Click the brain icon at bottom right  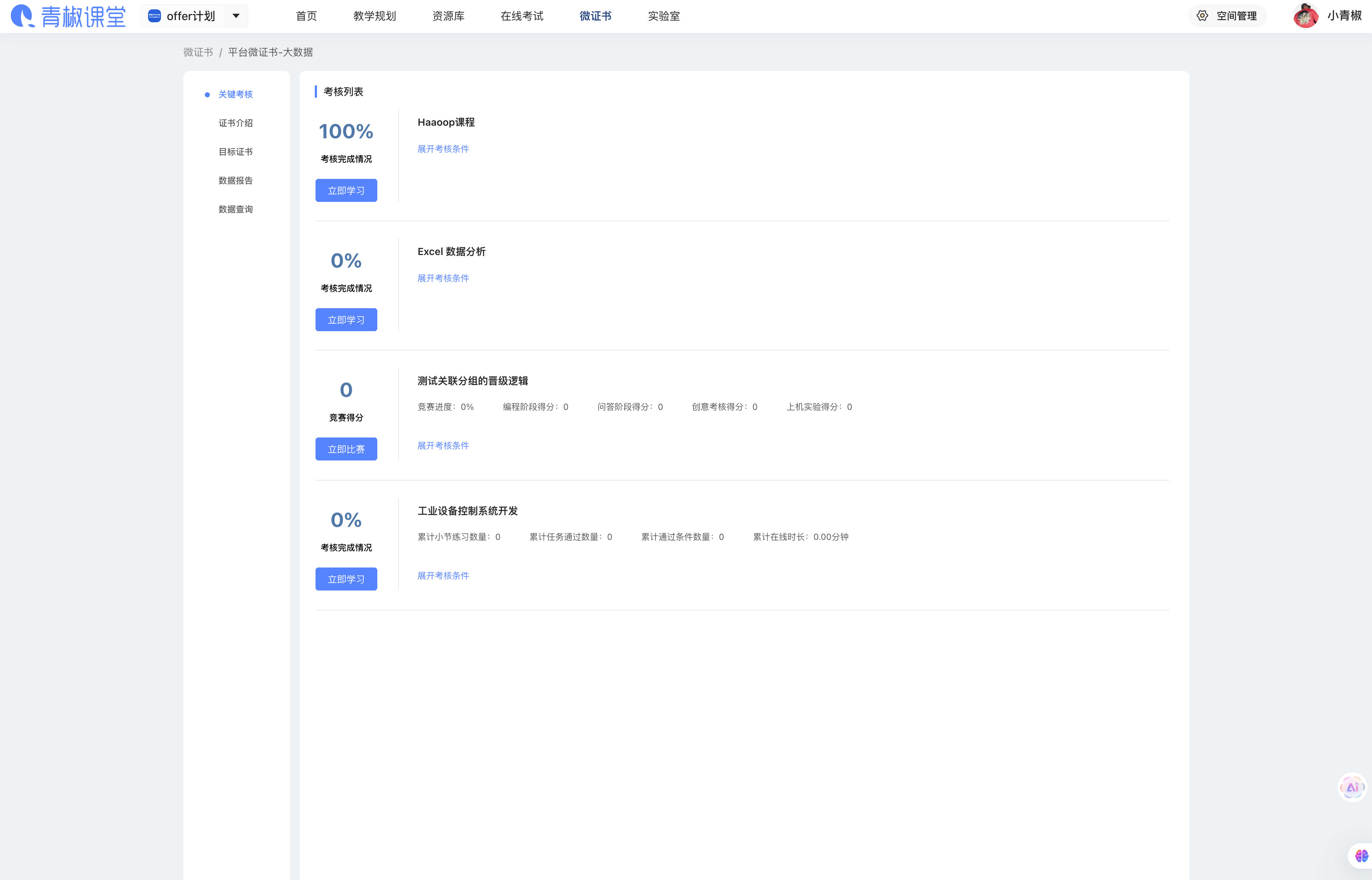click(1361, 856)
